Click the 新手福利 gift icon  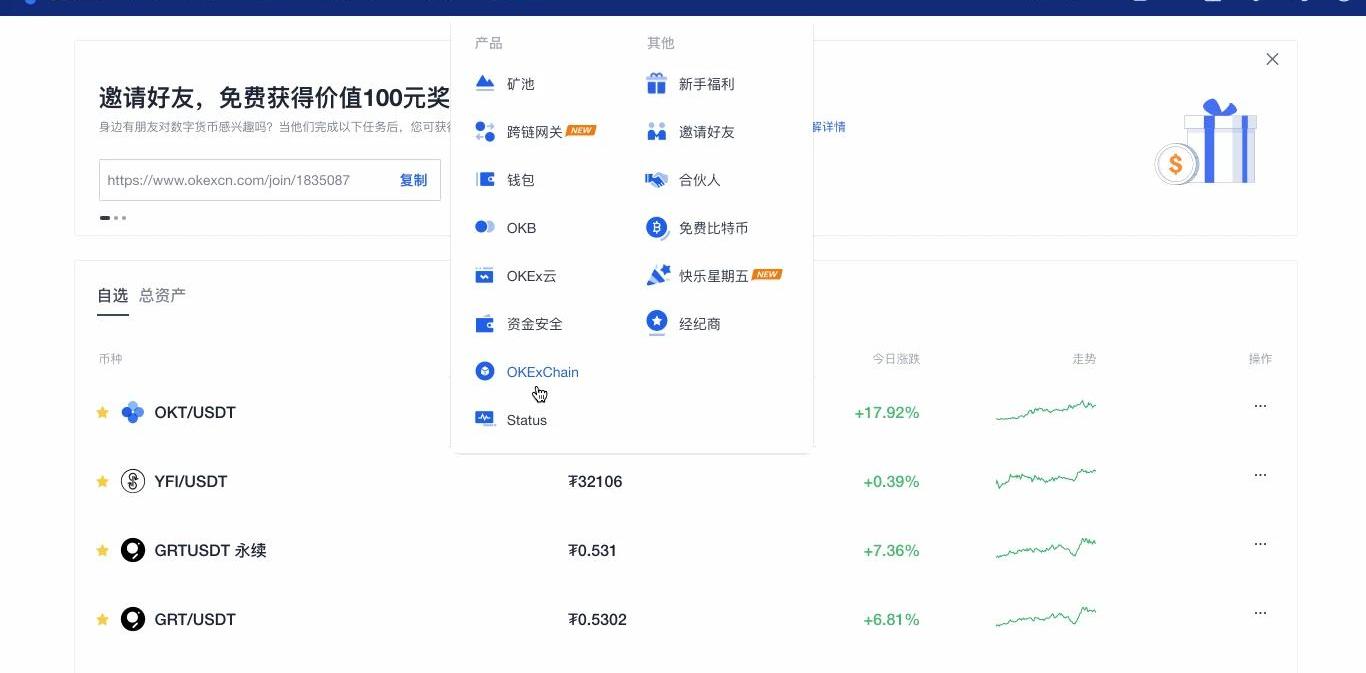657,84
